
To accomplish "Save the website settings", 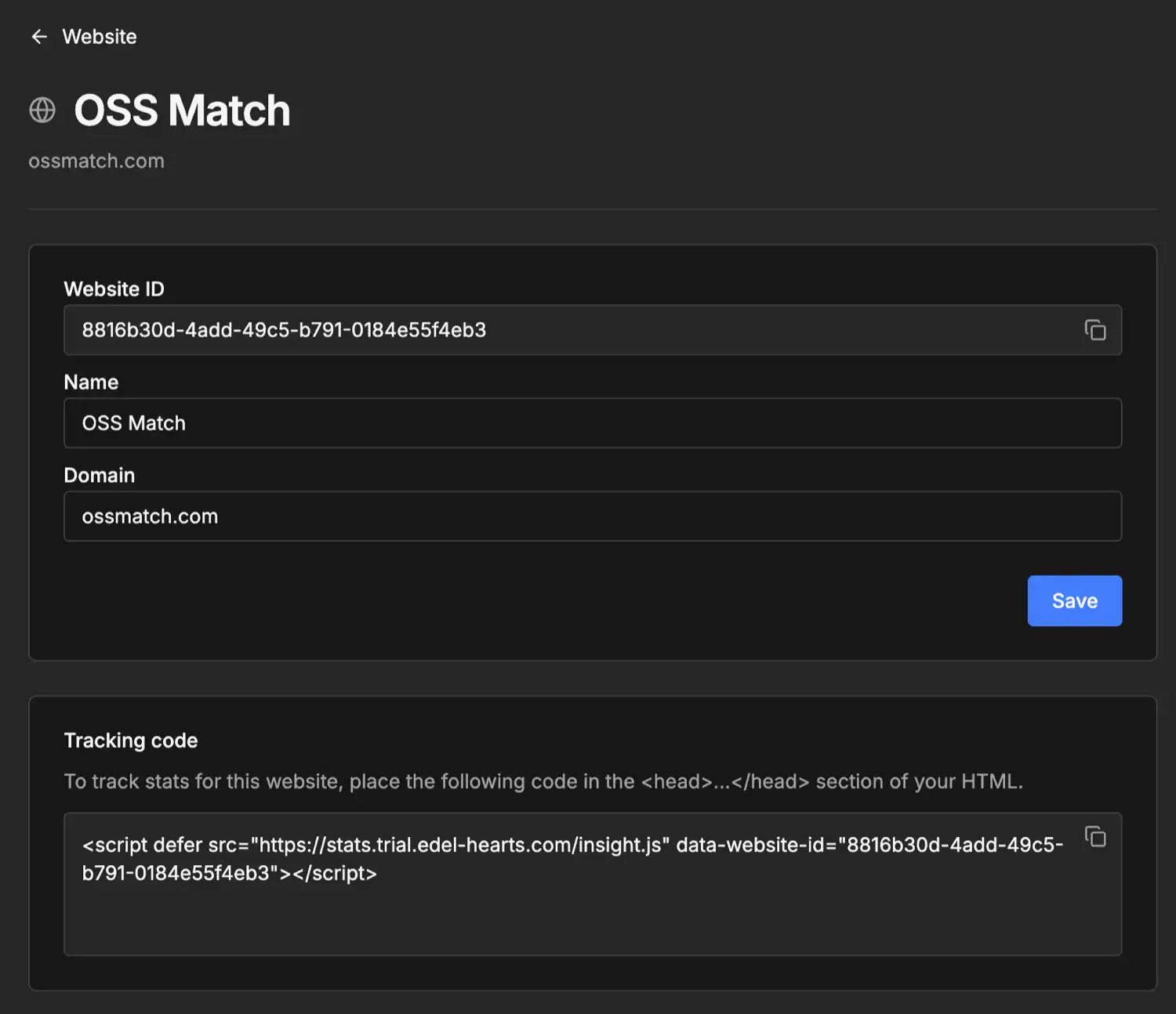I will click(1075, 601).
